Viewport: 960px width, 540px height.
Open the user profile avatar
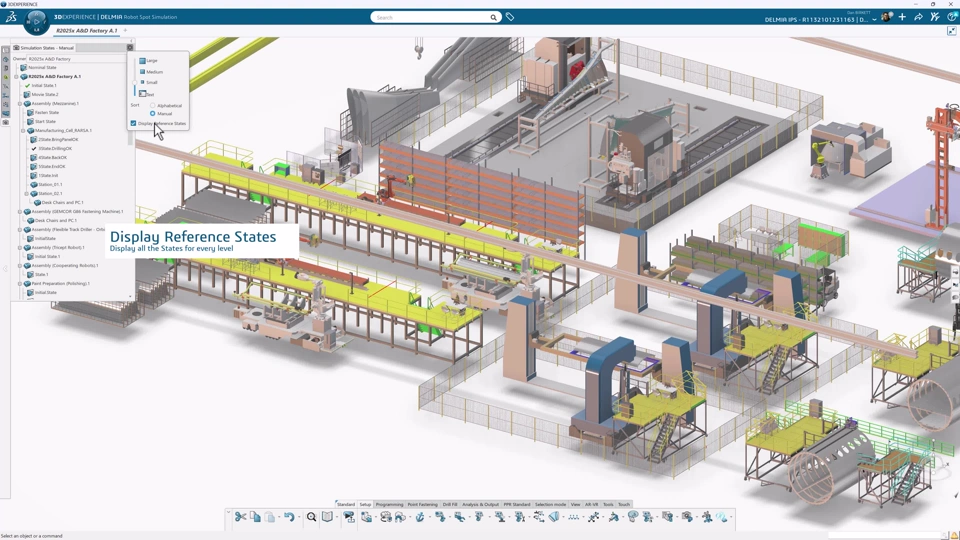(x=886, y=17)
